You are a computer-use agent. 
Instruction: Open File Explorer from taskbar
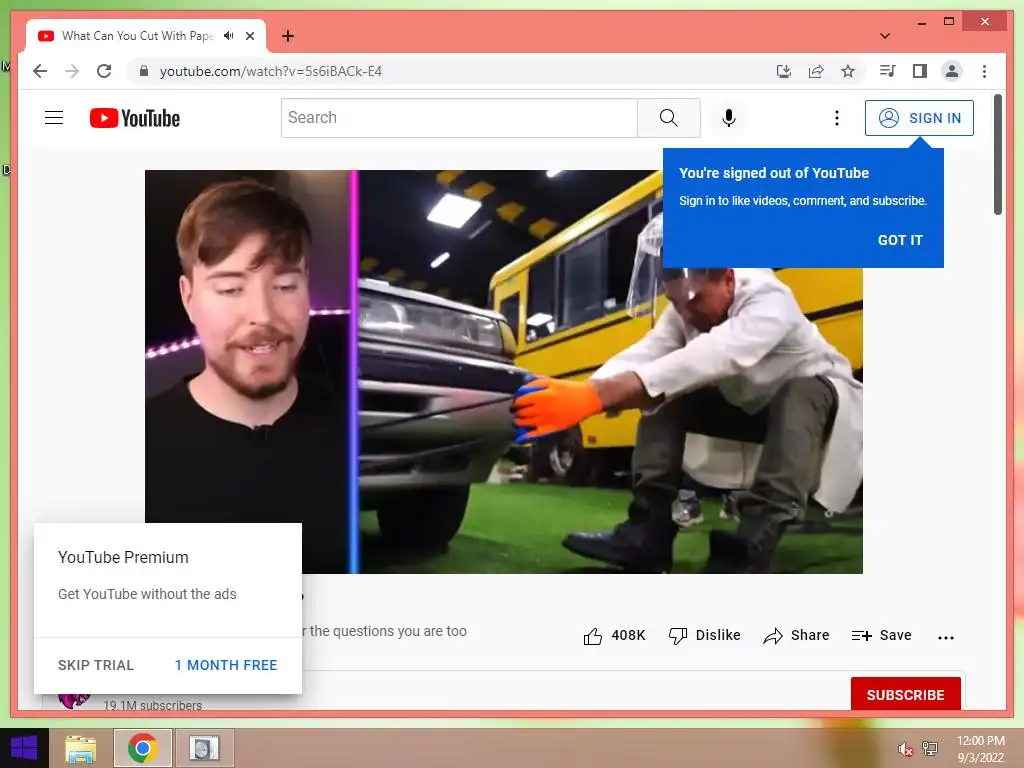click(80, 748)
